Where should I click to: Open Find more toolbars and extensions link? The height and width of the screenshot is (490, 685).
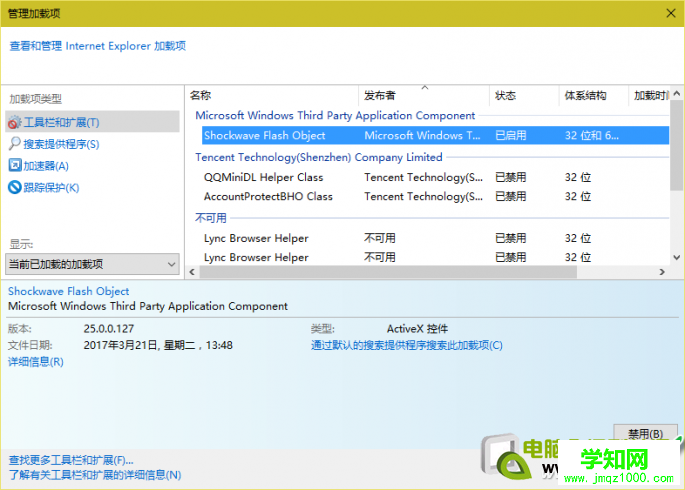coord(70,460)
